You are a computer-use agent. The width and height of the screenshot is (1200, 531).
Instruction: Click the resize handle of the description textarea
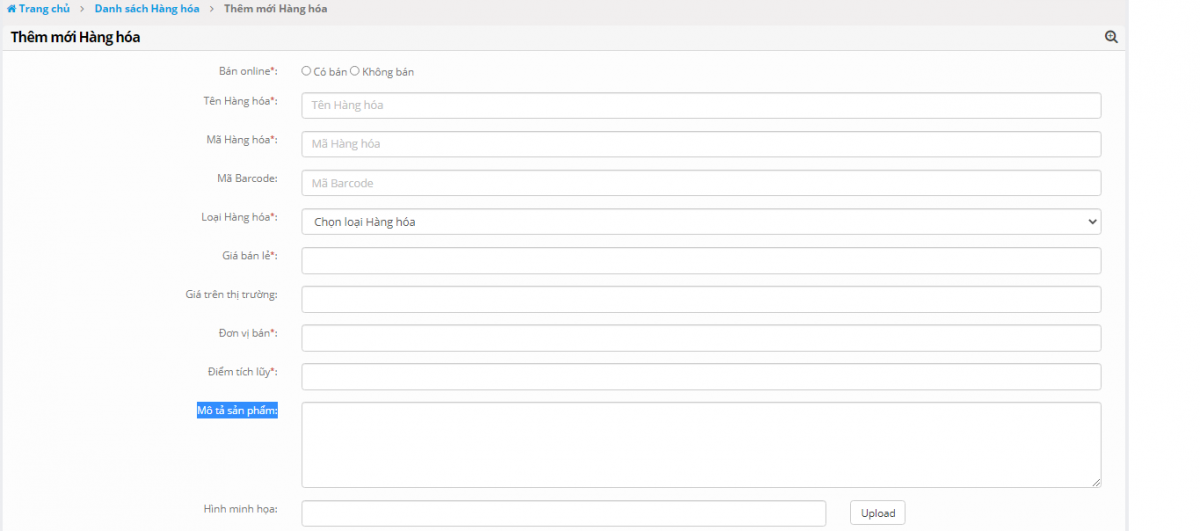coord(1096,482)
